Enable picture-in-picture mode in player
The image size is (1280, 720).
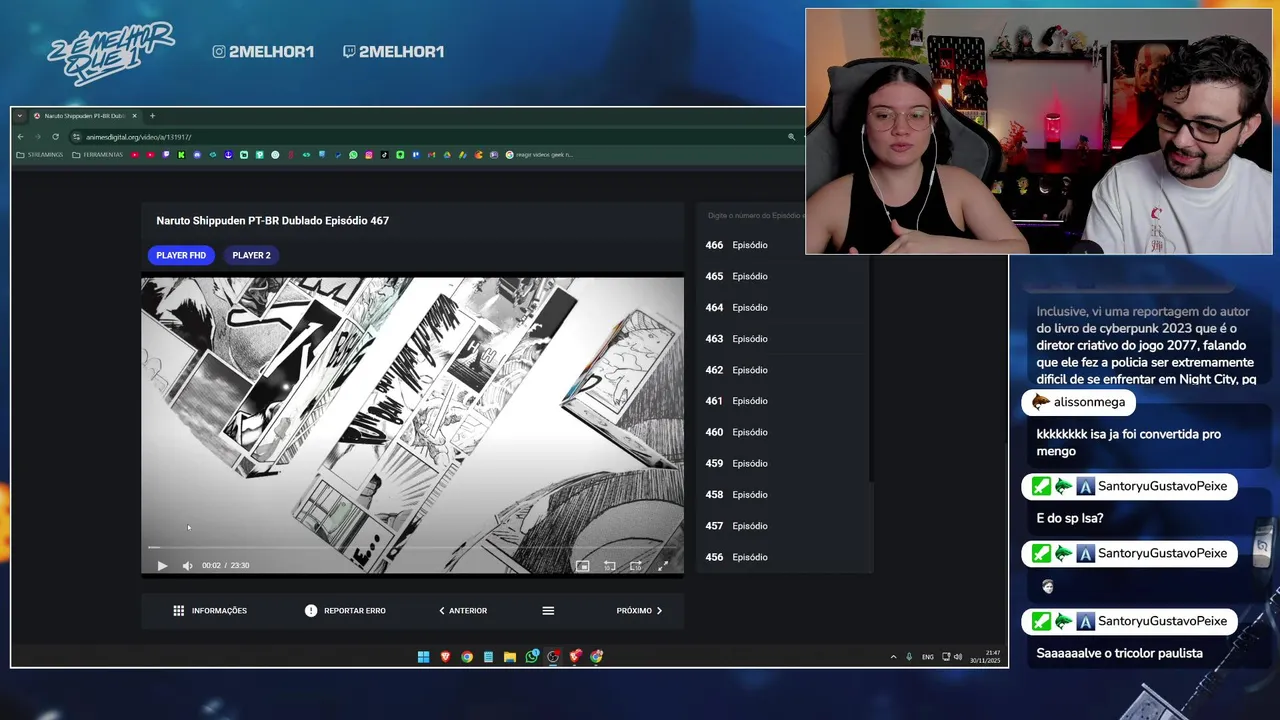pos(582,566)
